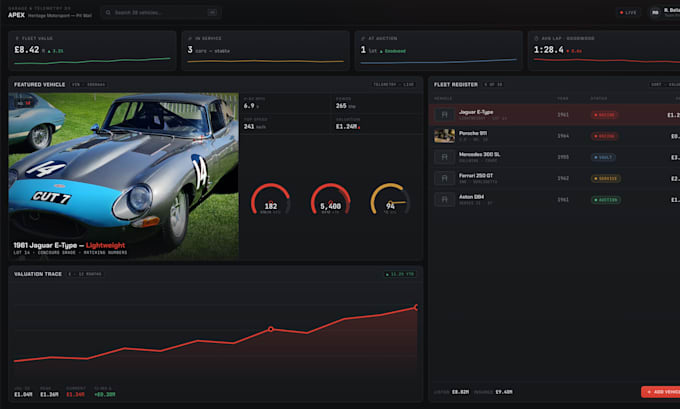Image resolution: width=680 pixels, height=409 pixels.
Task: Click the green YTD badge on Valuation Trace
Action: (x=400, y=274)
